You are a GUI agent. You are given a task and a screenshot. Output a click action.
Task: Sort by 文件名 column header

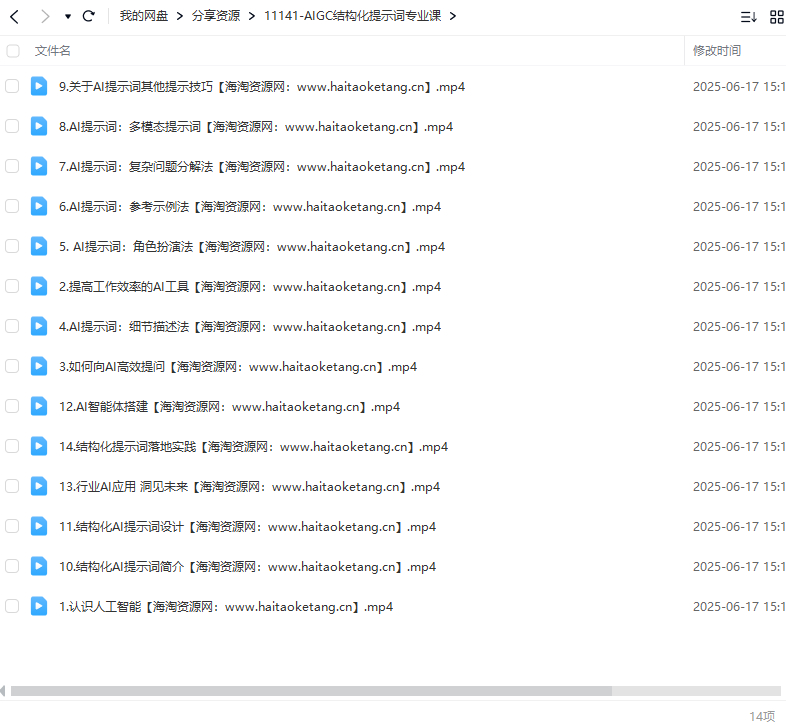pos(53,51)
